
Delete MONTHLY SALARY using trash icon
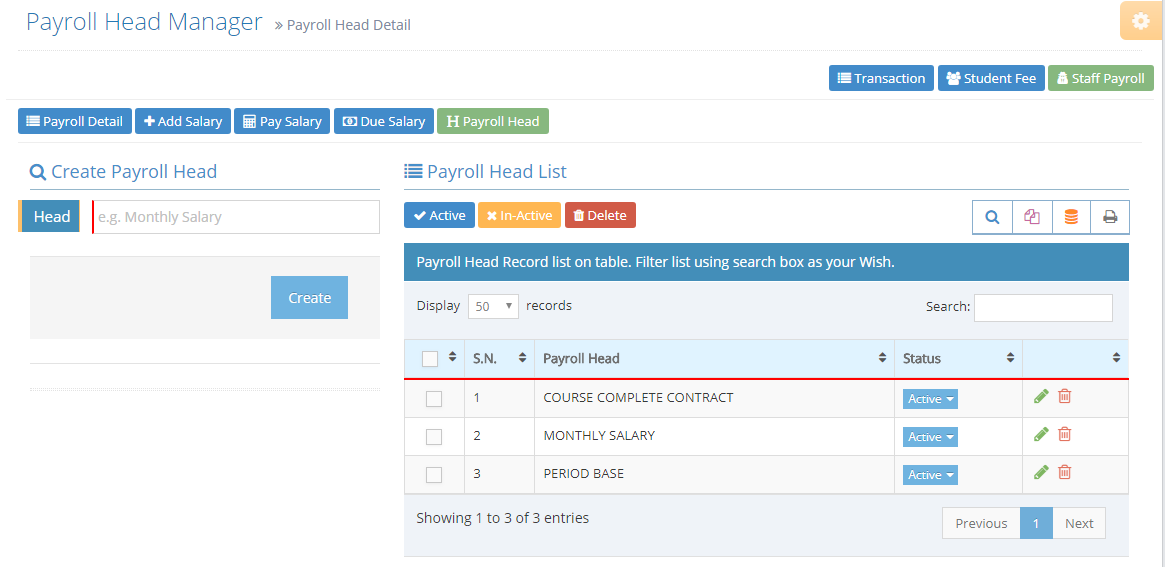pos(1065,434)
